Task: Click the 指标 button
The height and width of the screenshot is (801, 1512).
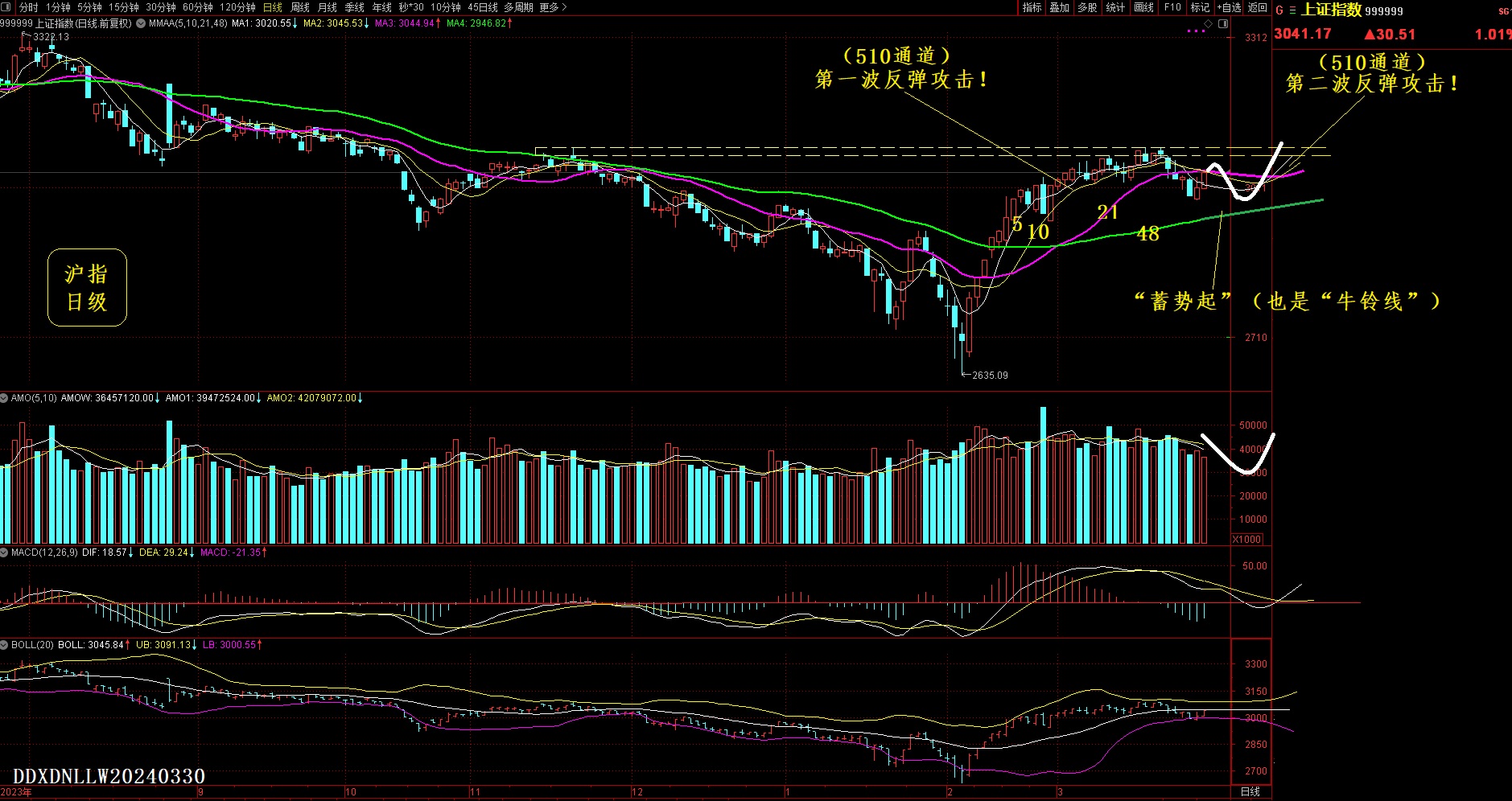Action: click(x=1032, y=7)
